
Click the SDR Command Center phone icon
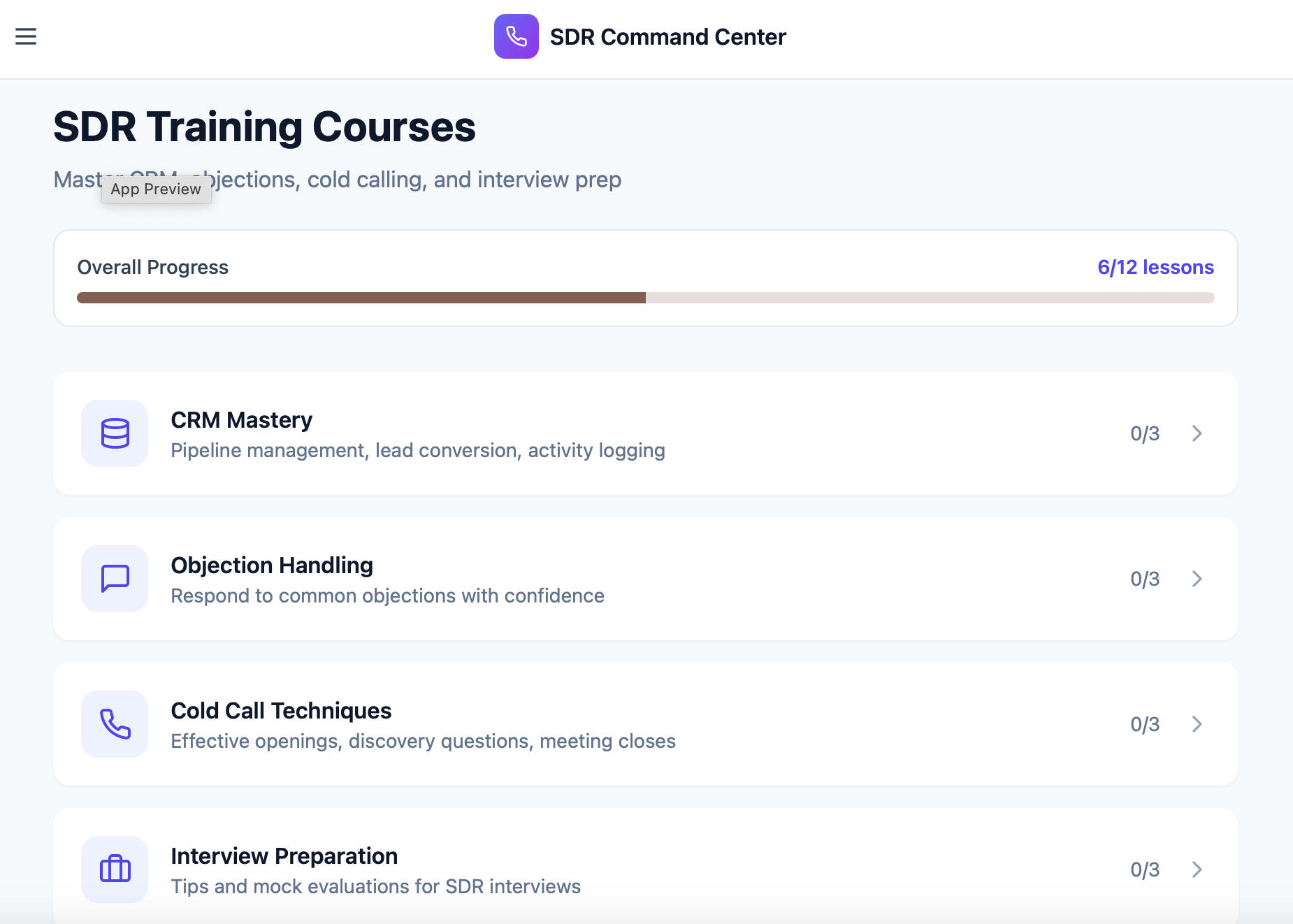(x=516, y=37)
